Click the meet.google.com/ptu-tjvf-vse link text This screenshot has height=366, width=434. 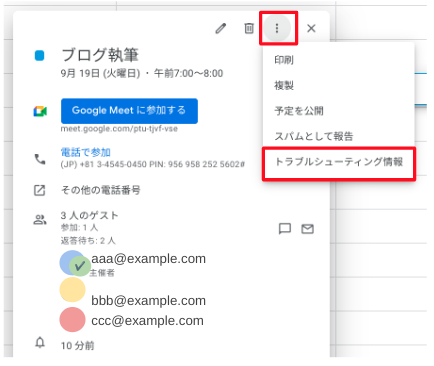pyautogui.click(x=119, y=129)
